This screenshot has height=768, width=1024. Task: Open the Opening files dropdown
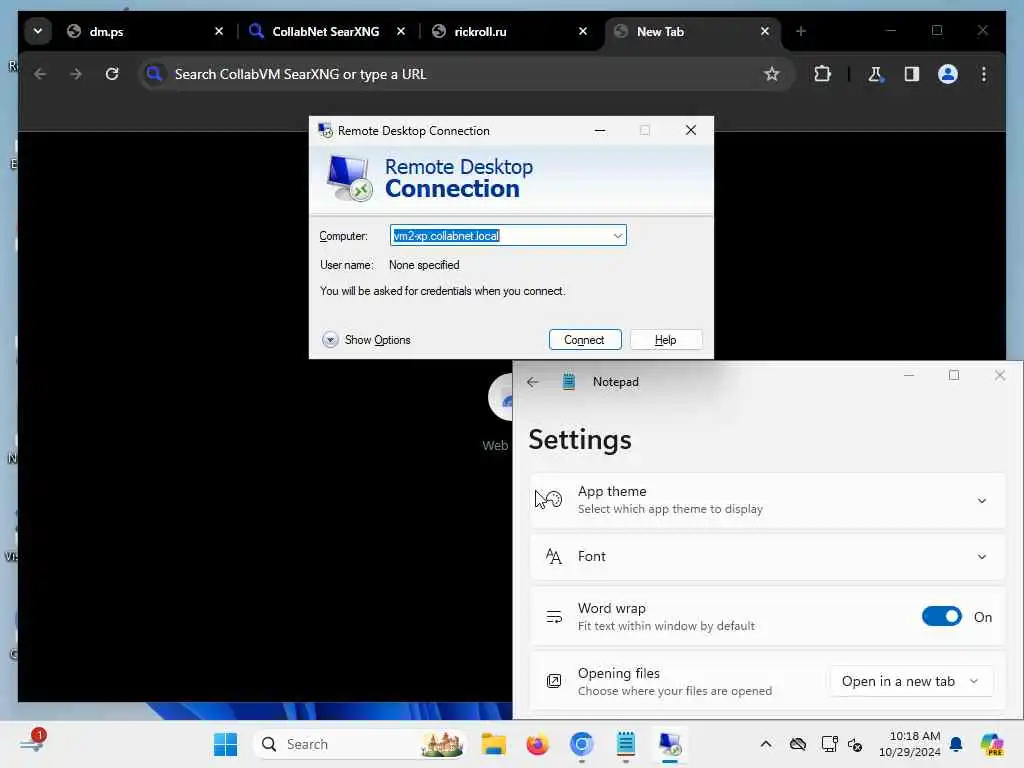click(912, 681)
